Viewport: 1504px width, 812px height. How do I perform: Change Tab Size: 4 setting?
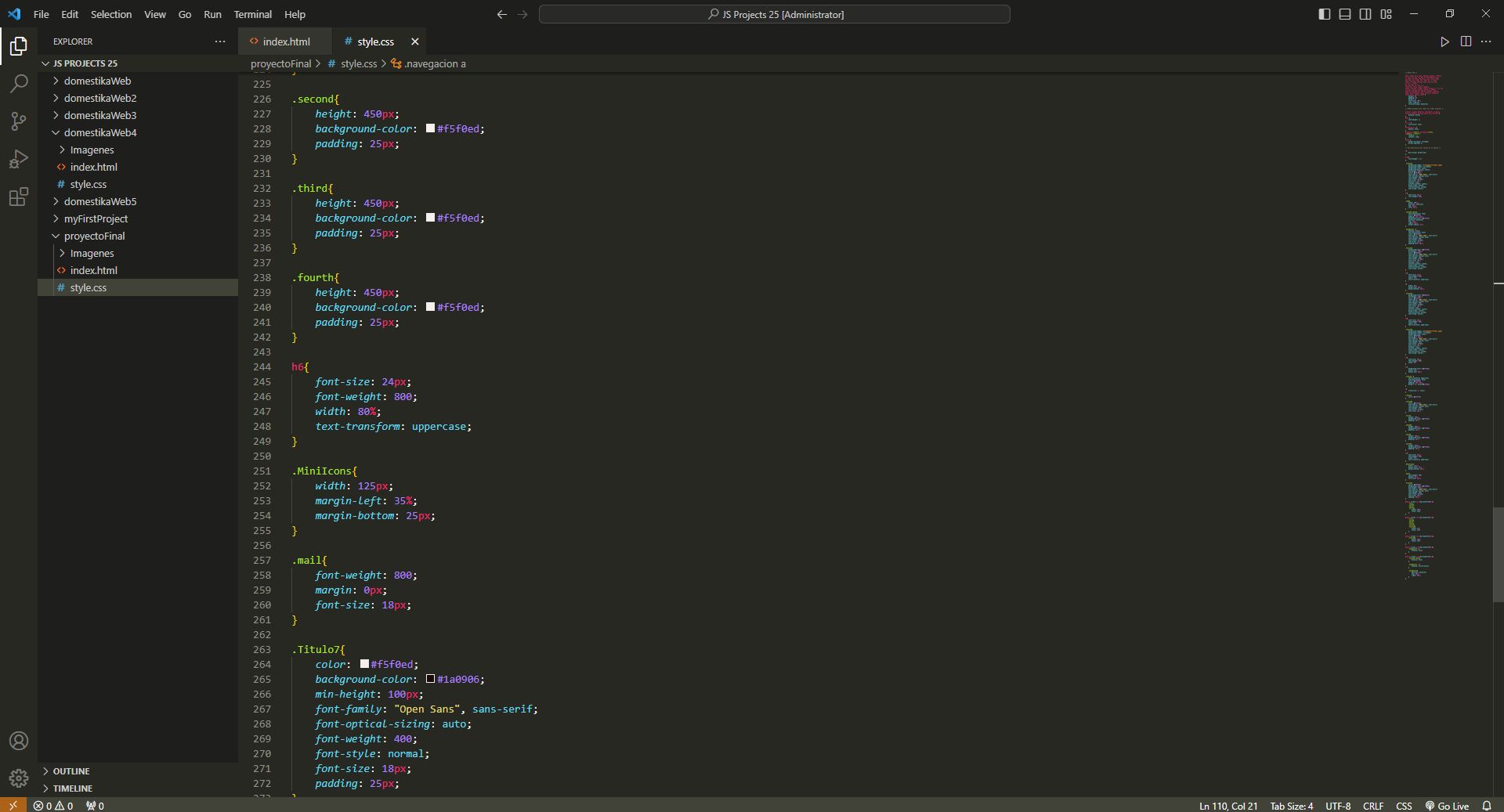1291,806
